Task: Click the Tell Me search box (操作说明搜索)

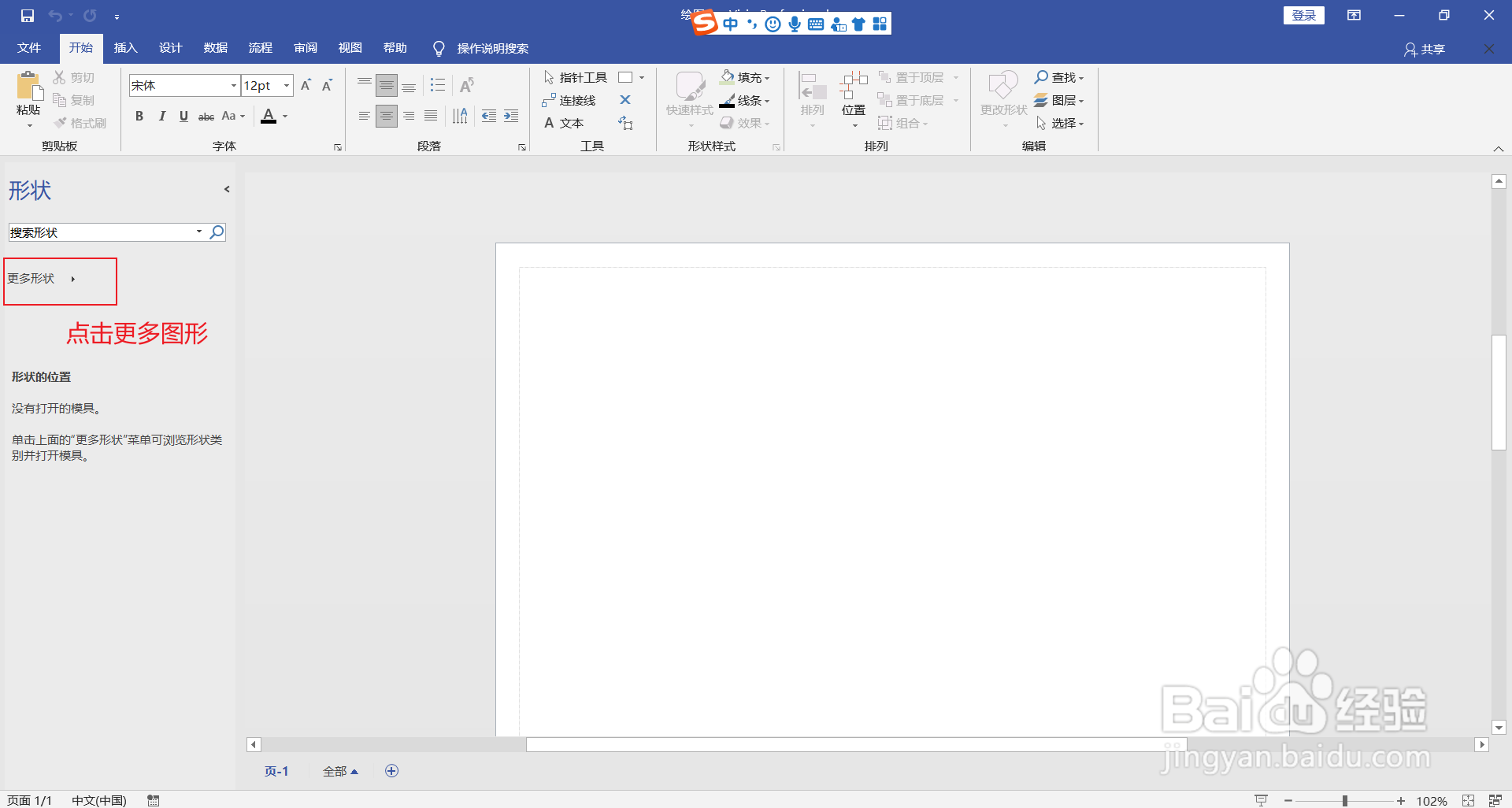Action: pyautogui.click(x=482, y=49)
